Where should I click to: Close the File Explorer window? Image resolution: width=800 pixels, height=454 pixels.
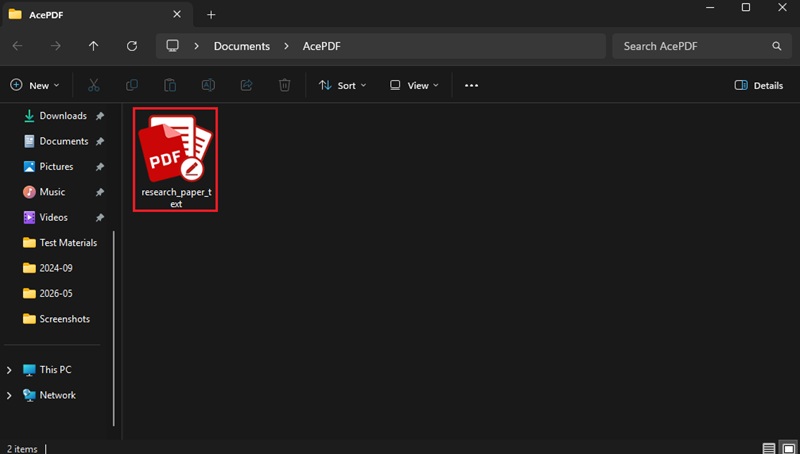point(782,7)
